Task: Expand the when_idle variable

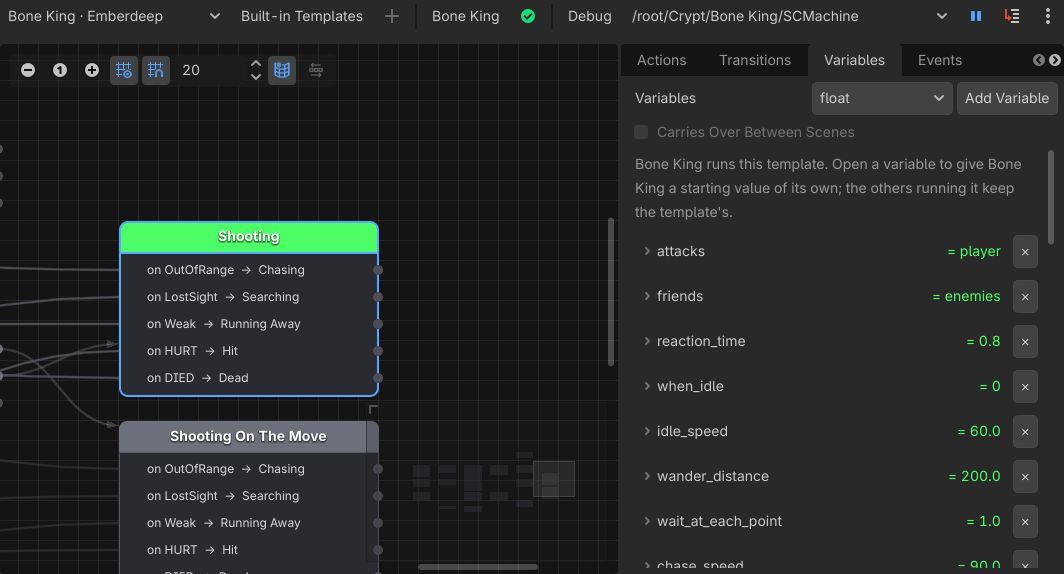Action: (x=647, y=386)
